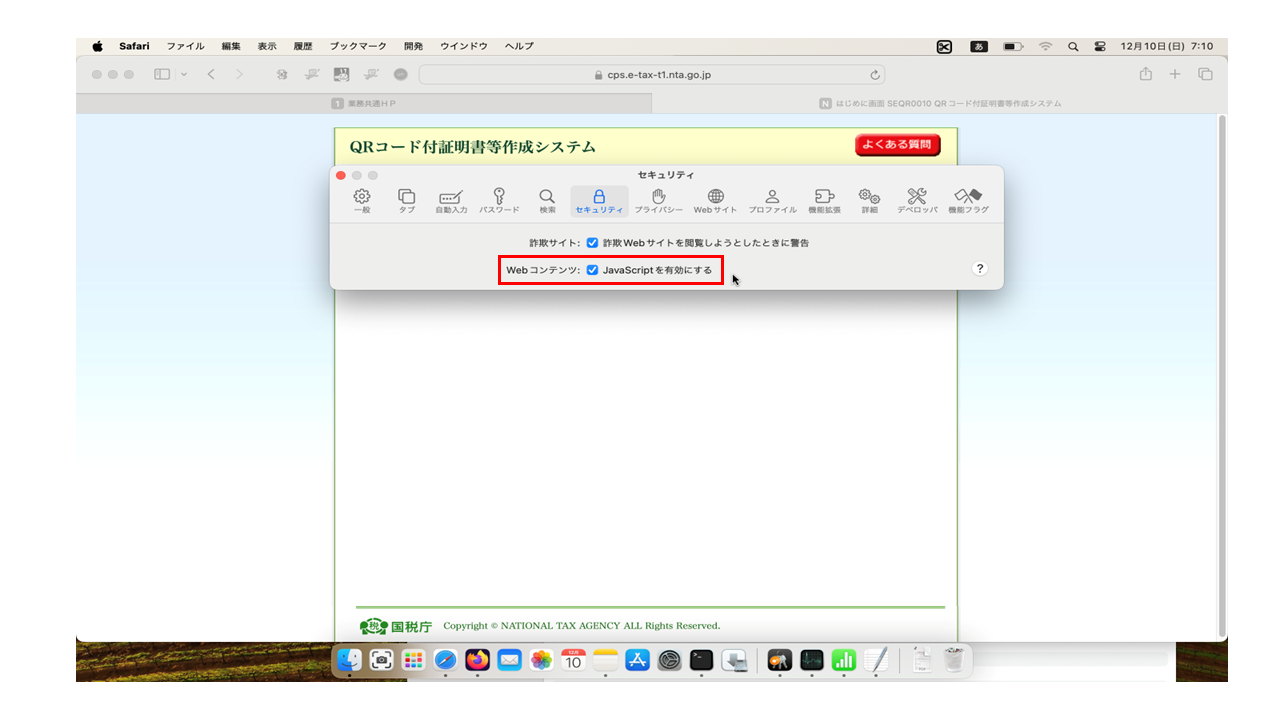Launch Firefox from the Dock
This screenshot has height=720, width=1280.
click(x=478, y=660)
